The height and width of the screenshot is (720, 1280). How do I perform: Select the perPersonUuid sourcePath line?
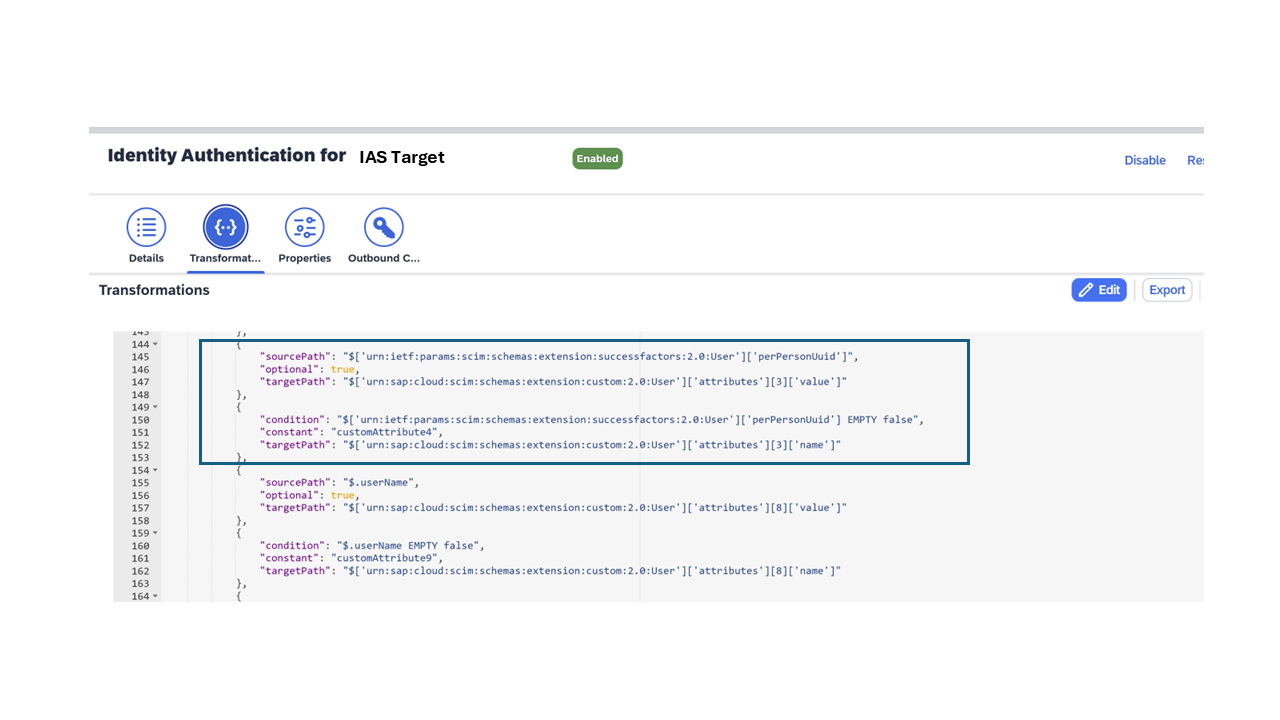coord(560,356)
